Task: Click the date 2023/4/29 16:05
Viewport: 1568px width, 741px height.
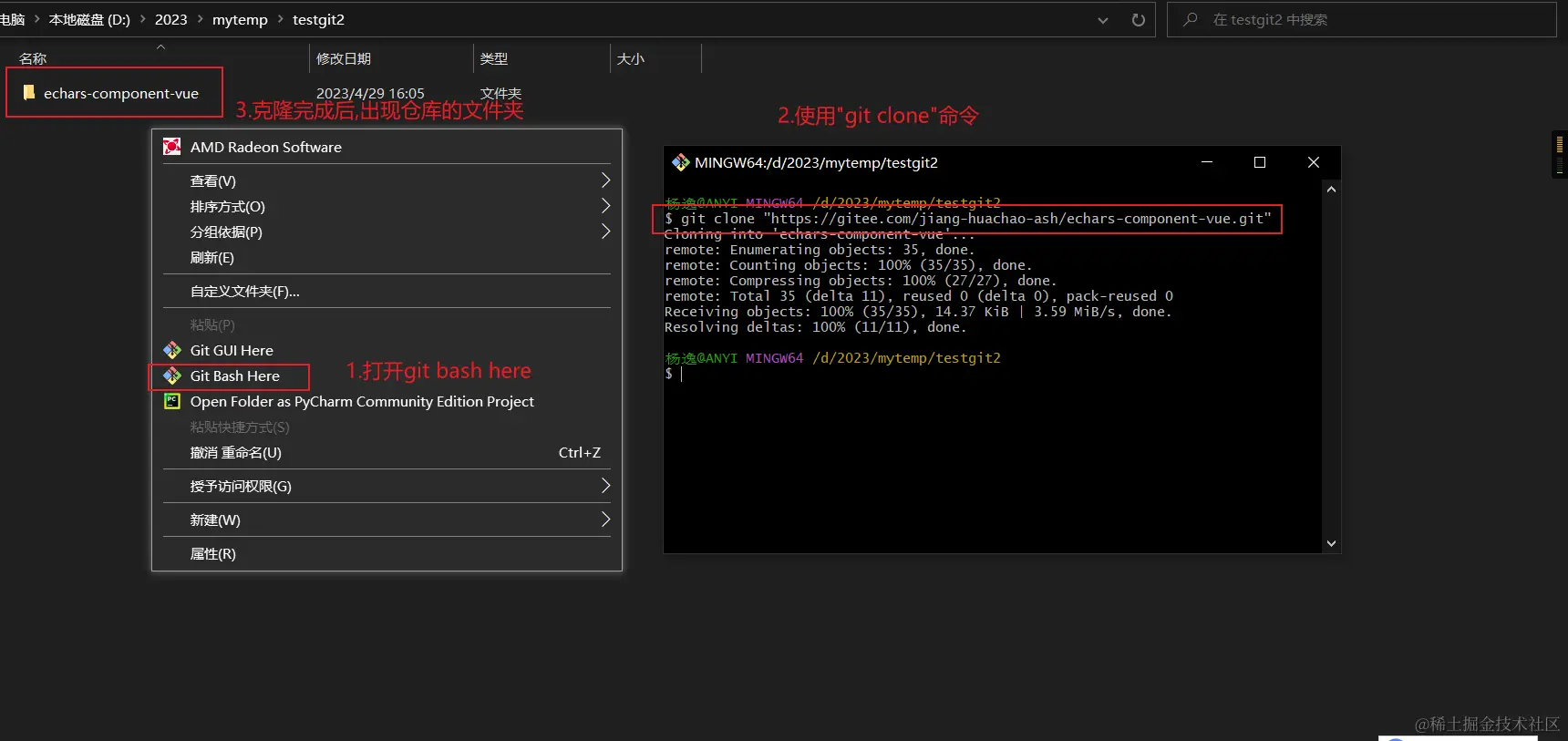Action: [x=370, y=93]
